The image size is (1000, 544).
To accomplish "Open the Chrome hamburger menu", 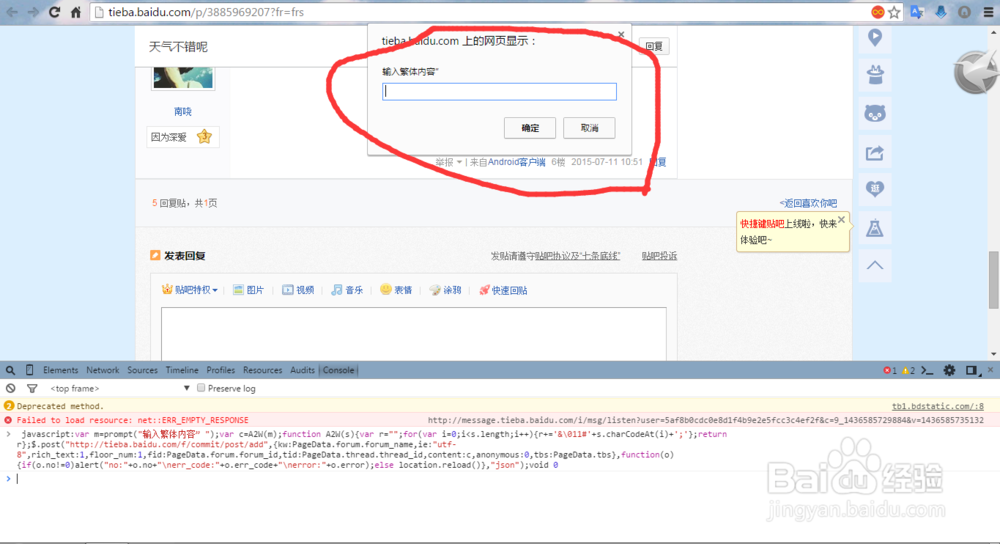I will (988, 12).
